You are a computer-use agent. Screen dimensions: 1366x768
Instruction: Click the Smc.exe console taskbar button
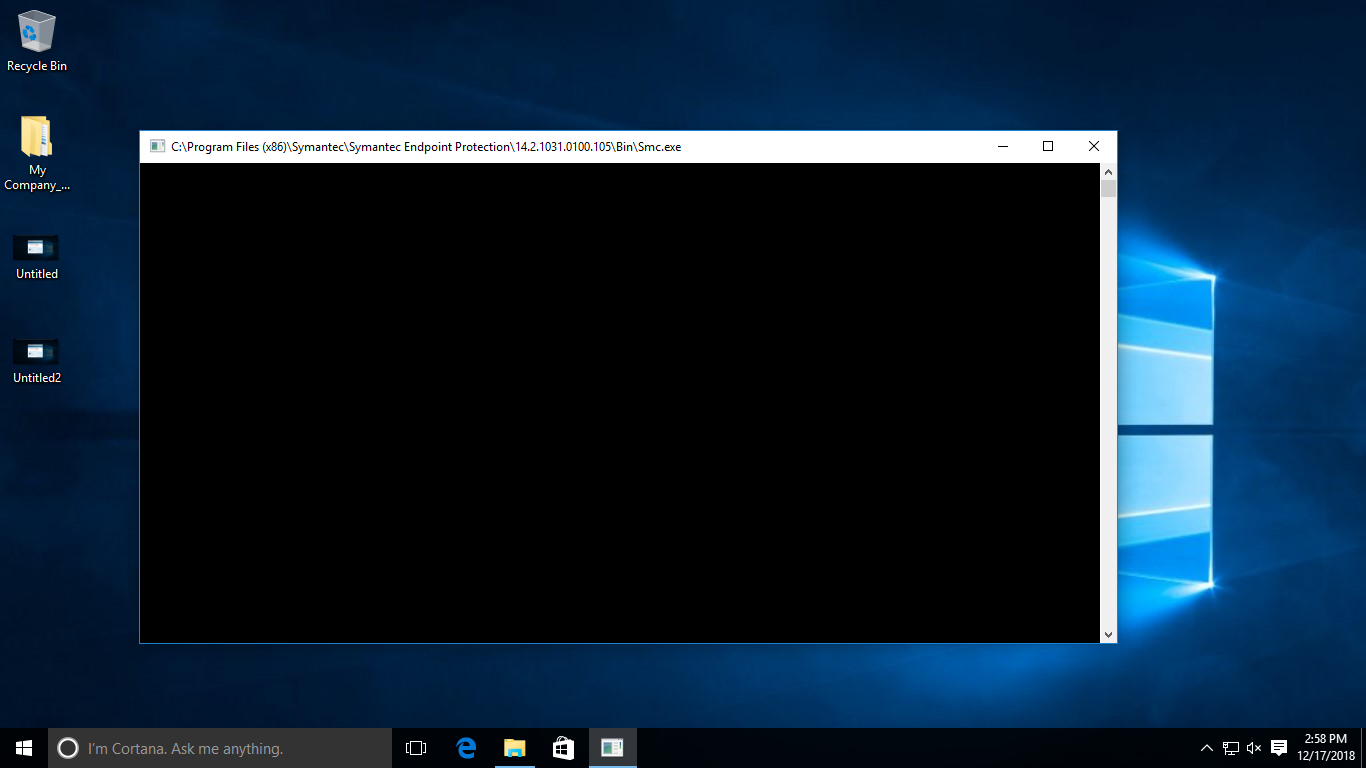[612, 748]
